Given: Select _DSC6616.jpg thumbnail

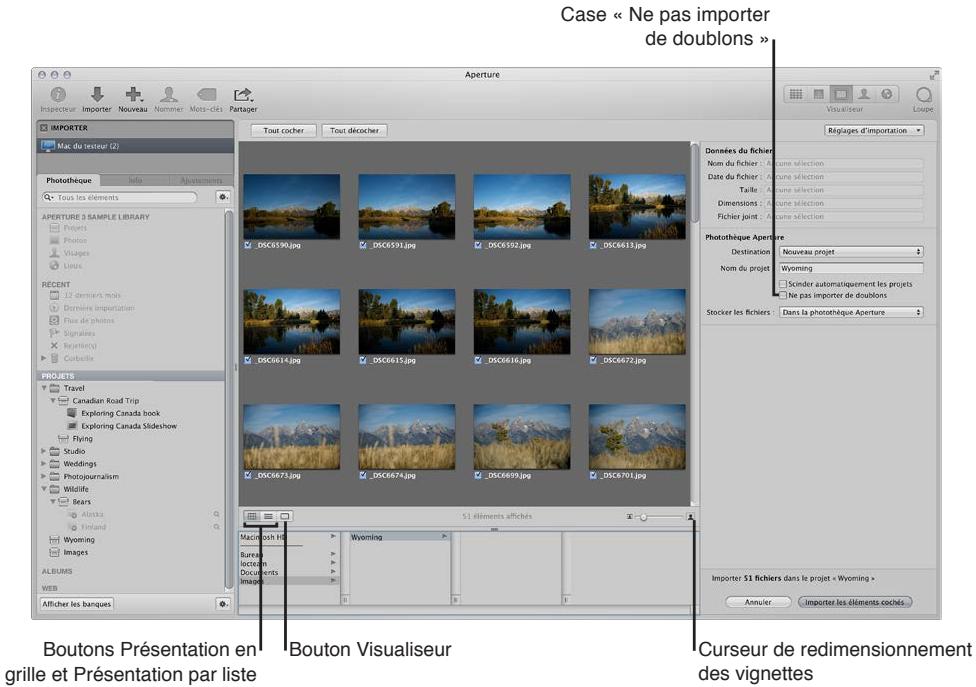Looking at the screenshot, I should [x=522, y=322].
